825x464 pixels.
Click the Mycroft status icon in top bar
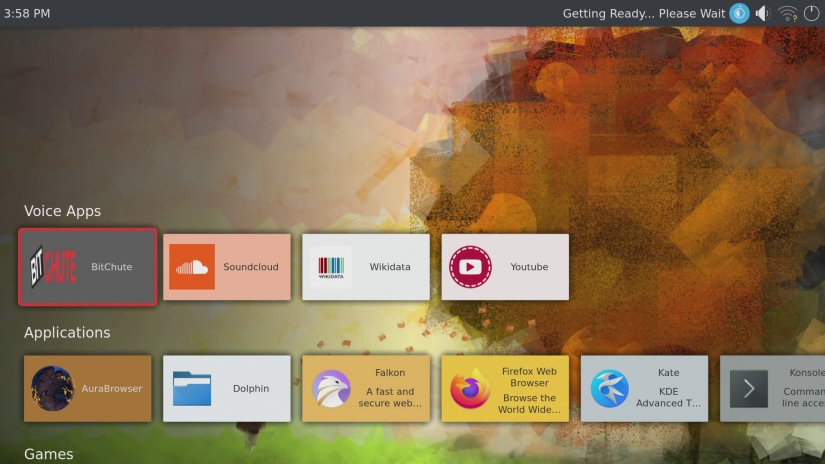[x=739, y=13]
